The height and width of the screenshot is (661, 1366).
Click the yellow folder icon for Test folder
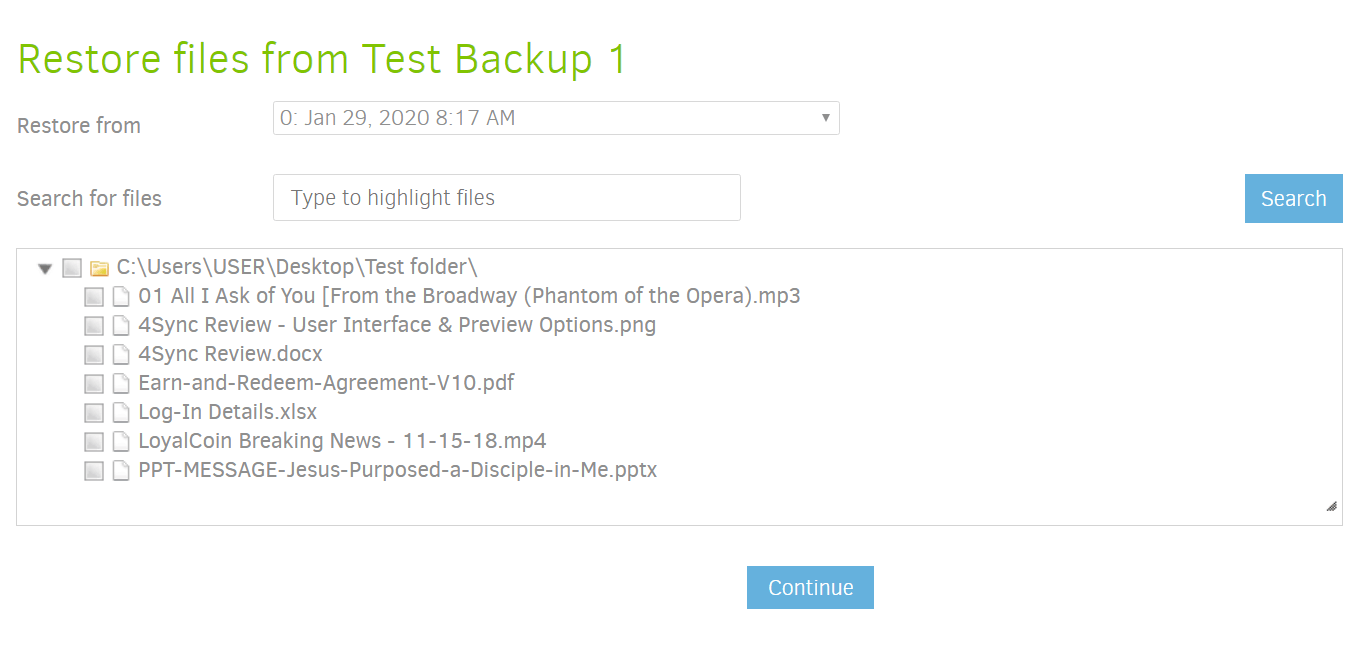click(x=98, y=267)
